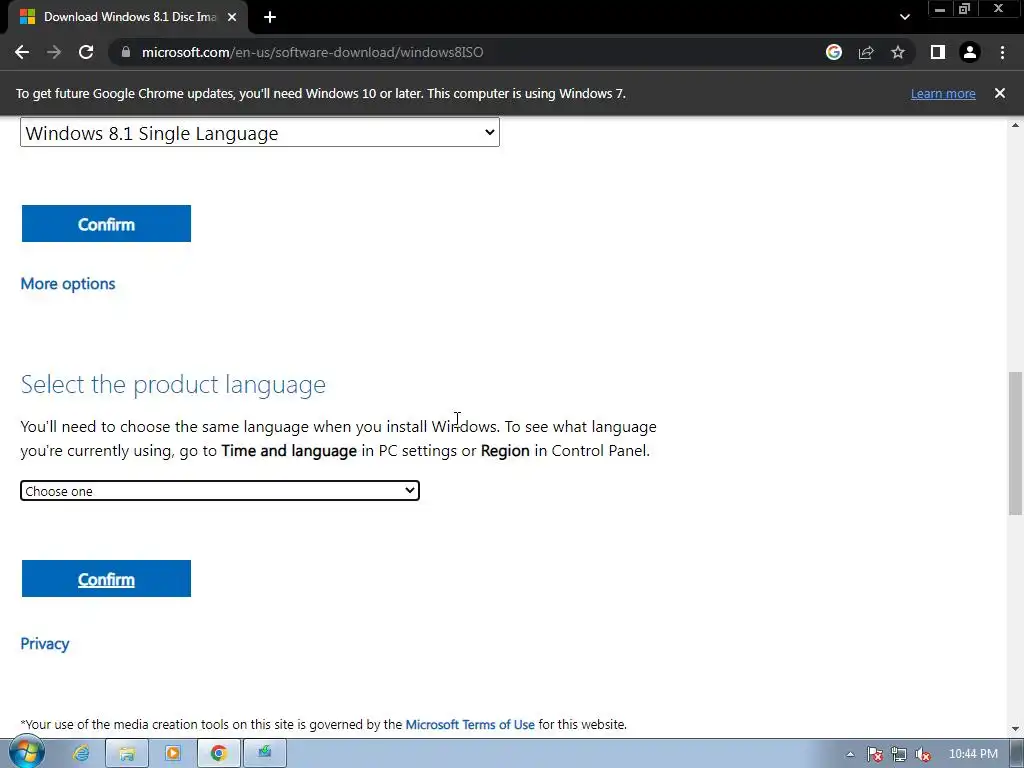Open Windows Media Player from the taskbar

pyautogui.click(x=173, y=754)
